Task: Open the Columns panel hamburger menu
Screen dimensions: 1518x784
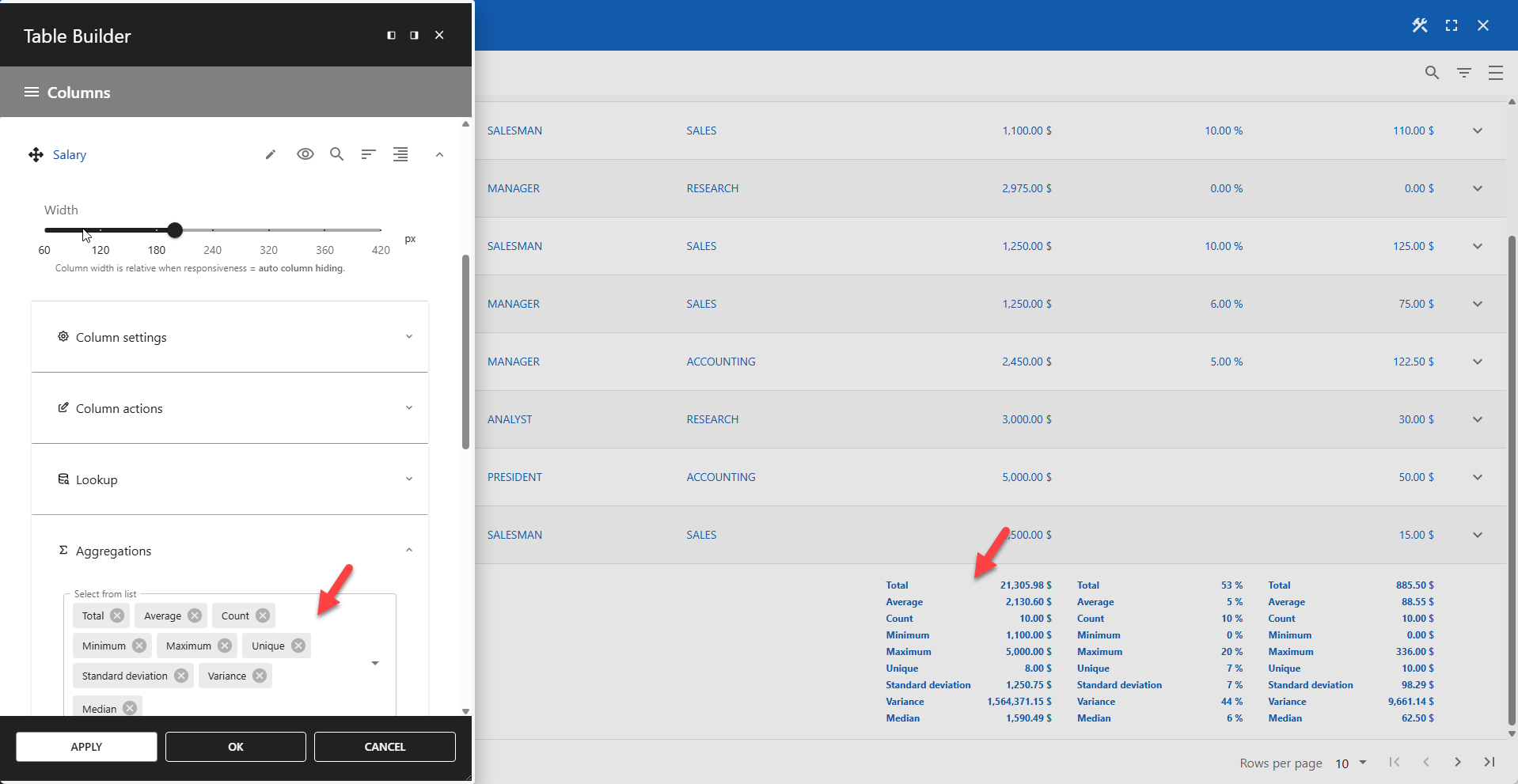Action: pyautogui.click(x=31, y=92)
